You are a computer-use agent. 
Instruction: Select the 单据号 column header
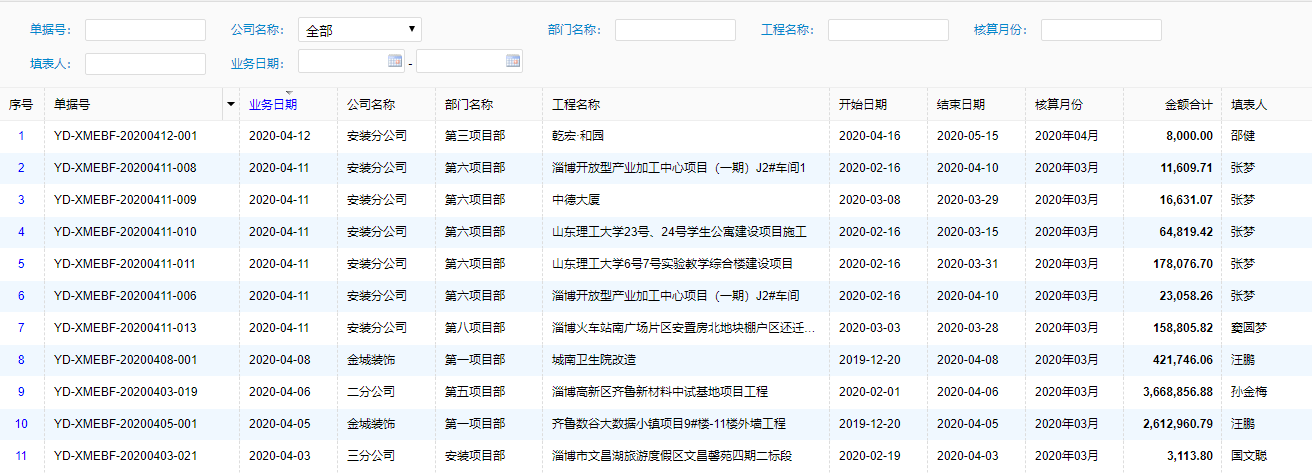pyautogui.click(x=72, y=104)
